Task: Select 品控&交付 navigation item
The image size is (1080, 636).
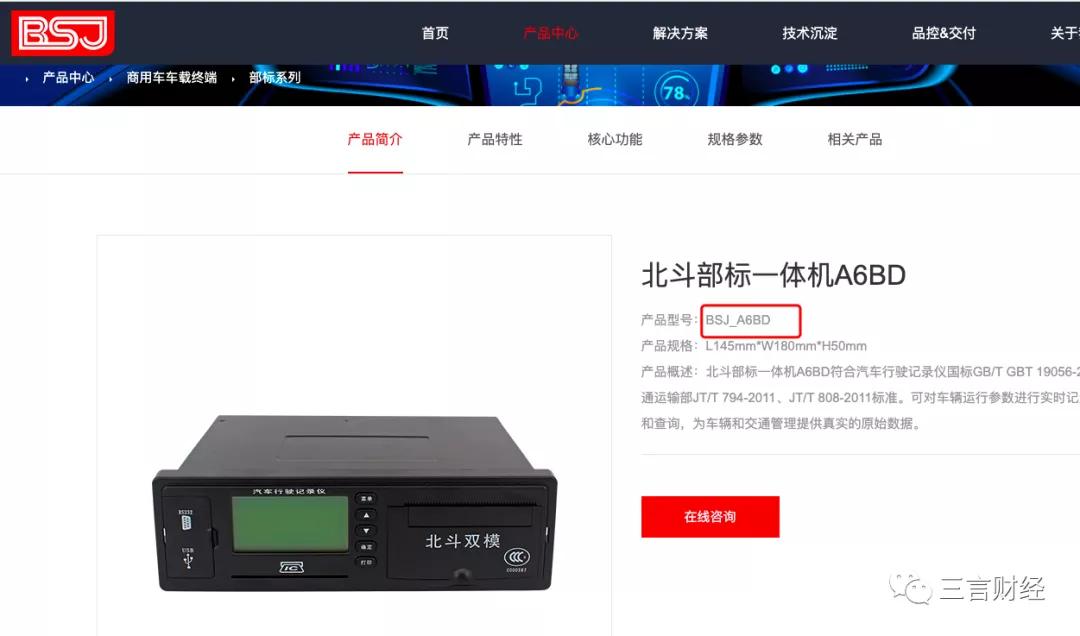Action: (944, 33)
